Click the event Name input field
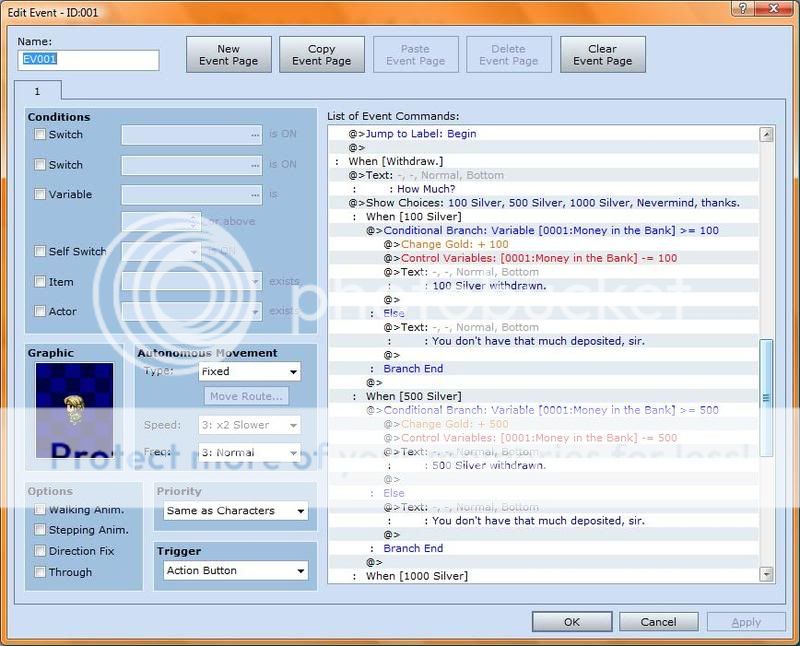 click(88, 60)
